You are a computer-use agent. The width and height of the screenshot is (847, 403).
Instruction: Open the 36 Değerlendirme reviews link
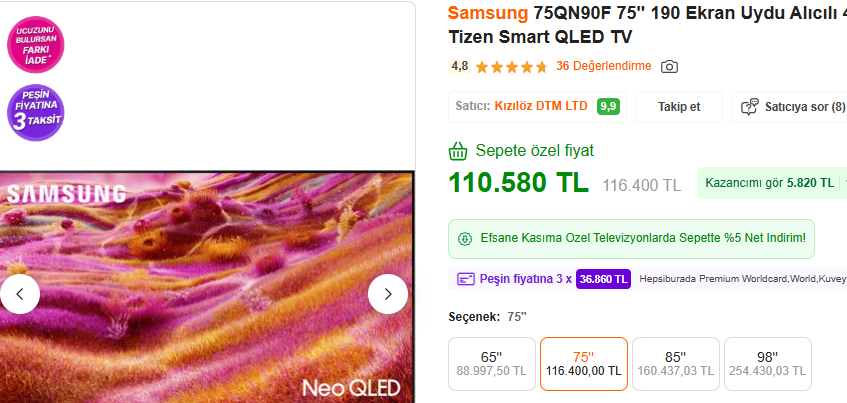[604, 66]
